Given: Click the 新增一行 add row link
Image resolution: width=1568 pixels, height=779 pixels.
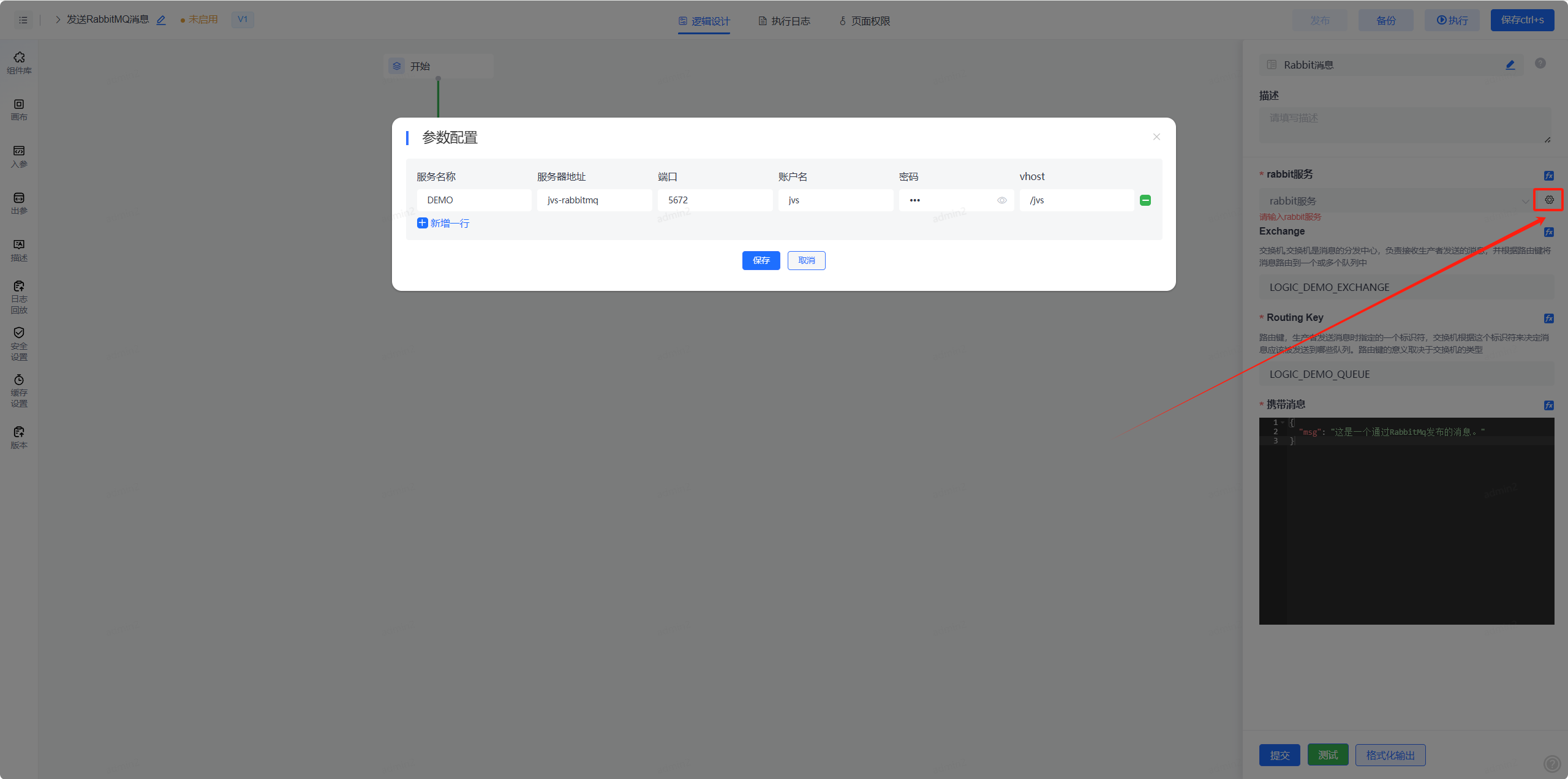Looking at the screenshot, I should pos(443,224).
